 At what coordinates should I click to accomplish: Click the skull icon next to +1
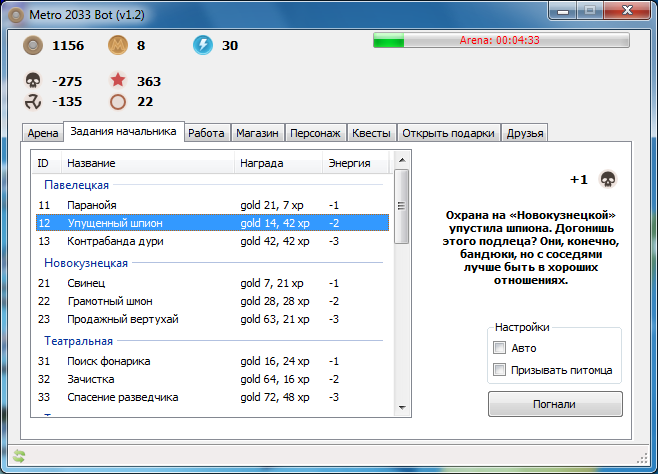[x=606, y=180]
